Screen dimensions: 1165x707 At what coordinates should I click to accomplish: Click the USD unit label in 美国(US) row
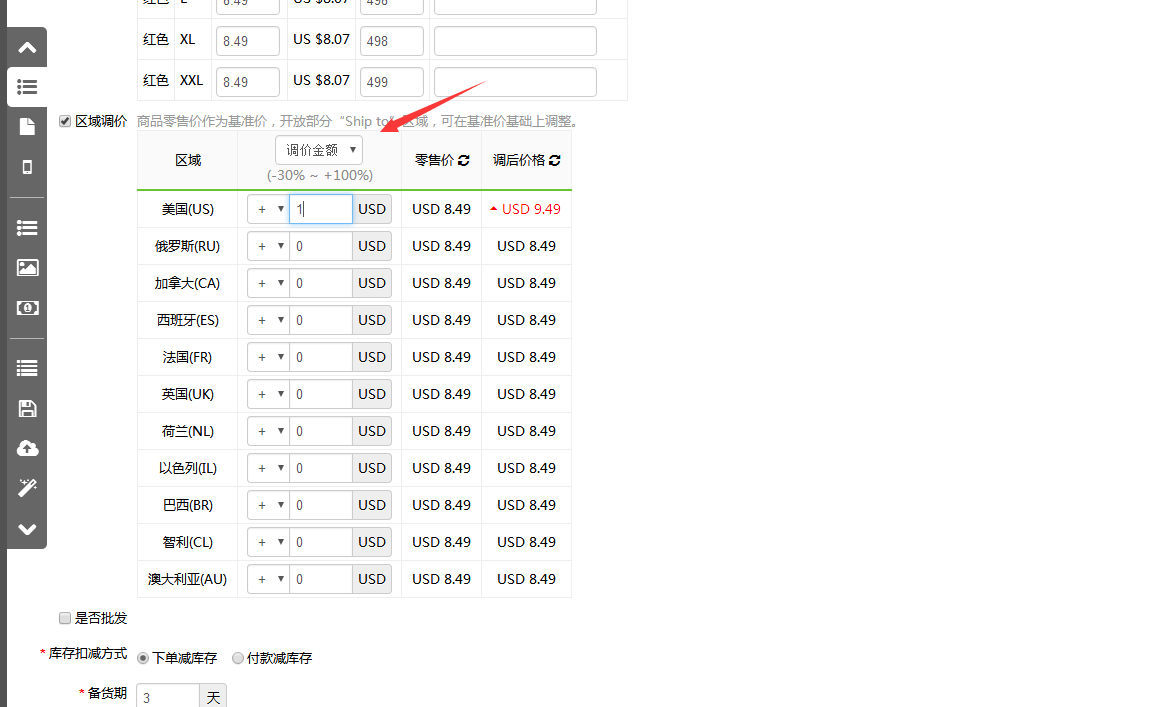371,209
